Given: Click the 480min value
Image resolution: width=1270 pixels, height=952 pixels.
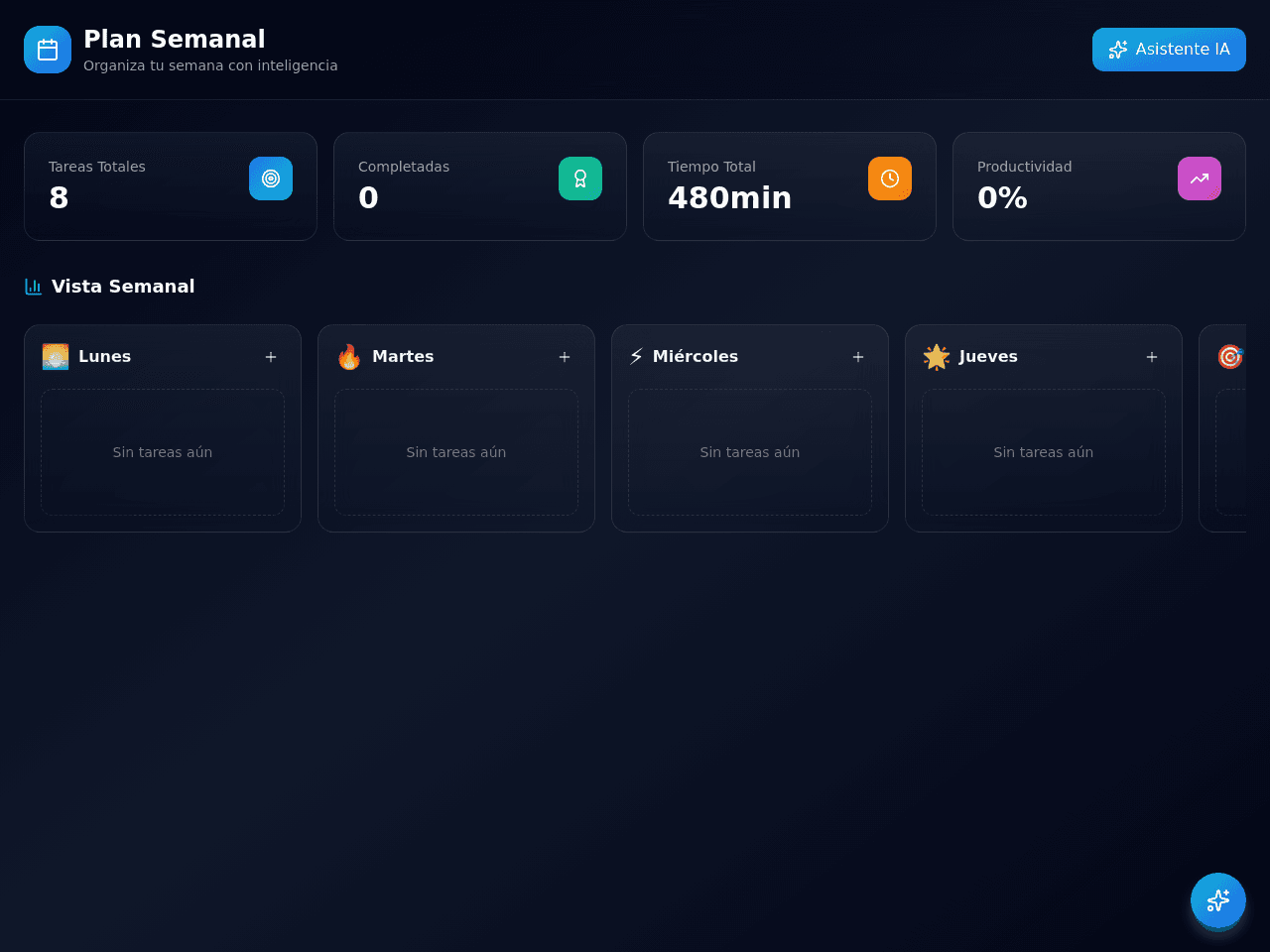Looking at the screenshot, I should [729, 198].
